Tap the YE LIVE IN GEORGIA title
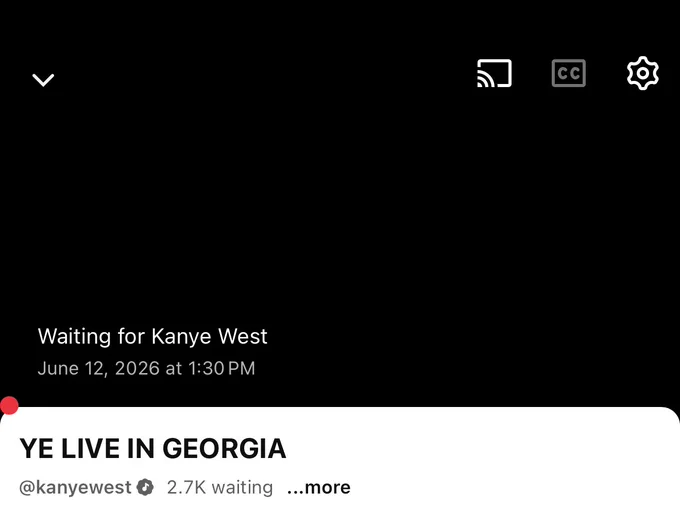 pos(153,449)
